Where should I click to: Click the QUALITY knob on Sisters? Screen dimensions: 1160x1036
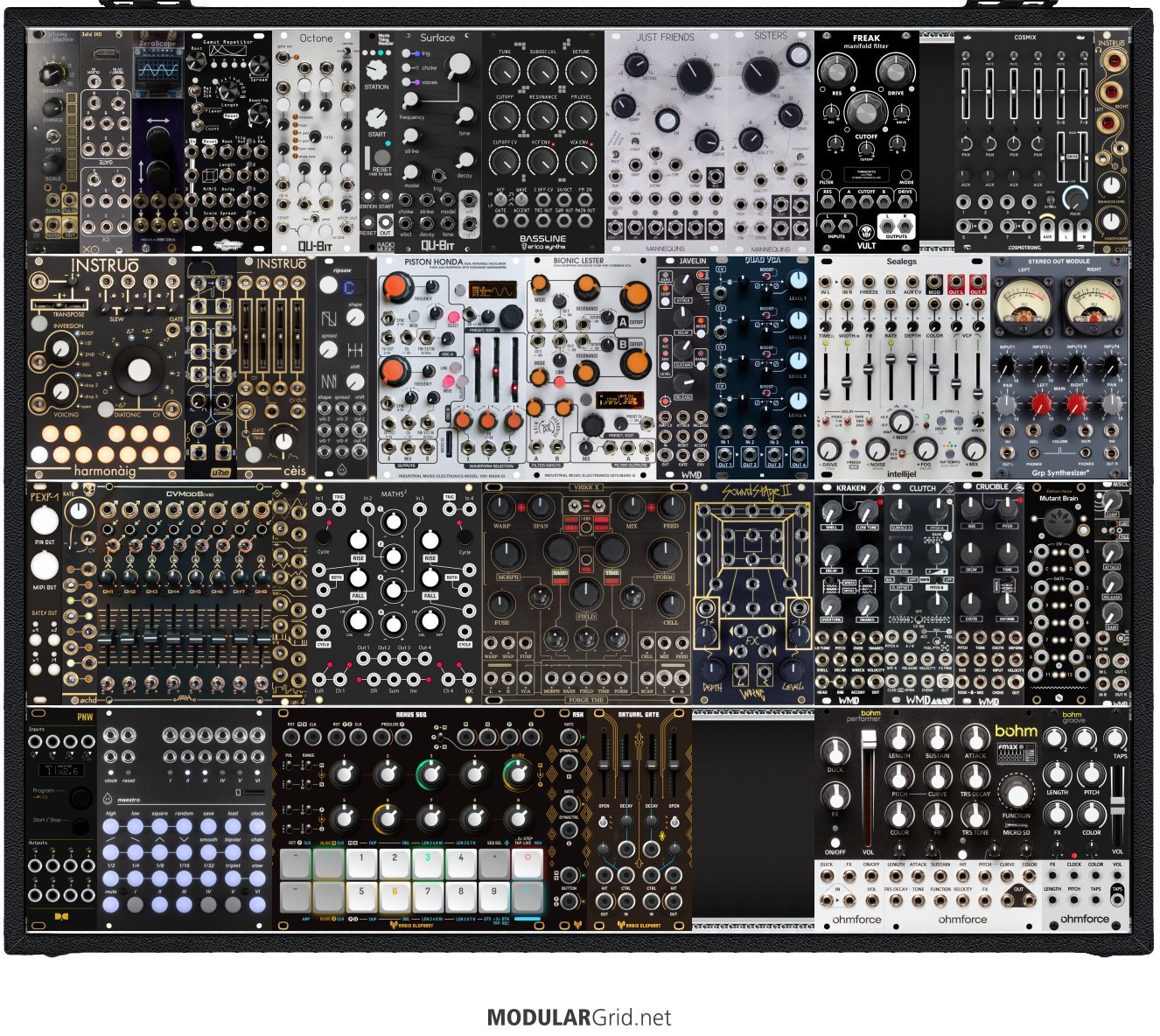coord(751,138)
